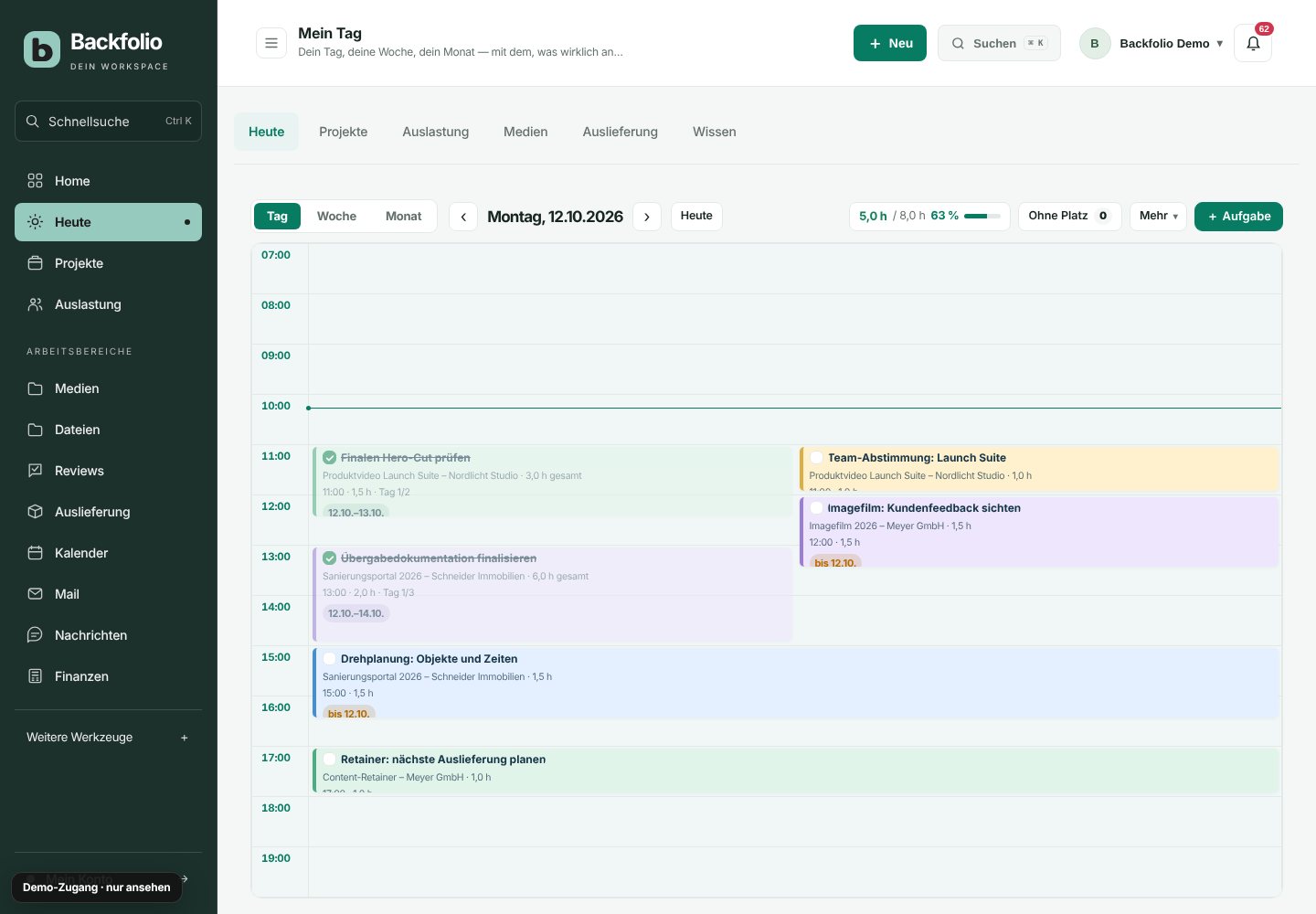Image resolution: width=1316 pixels, height=914 pixels.
Task: Click the Reviews icon in sidebar
Action: pyautogui.click(x=36, y=471)
